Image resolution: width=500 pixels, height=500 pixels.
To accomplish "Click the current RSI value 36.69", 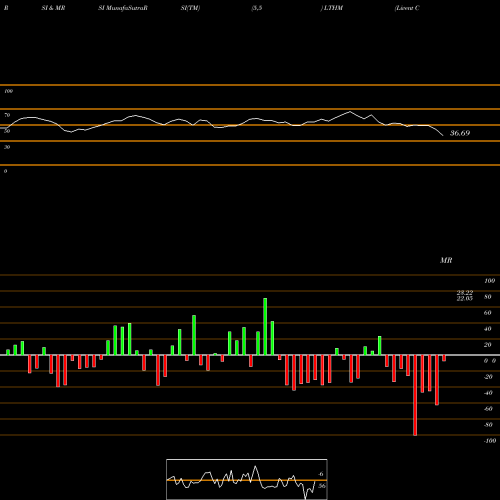I will (x=460, y=133).
